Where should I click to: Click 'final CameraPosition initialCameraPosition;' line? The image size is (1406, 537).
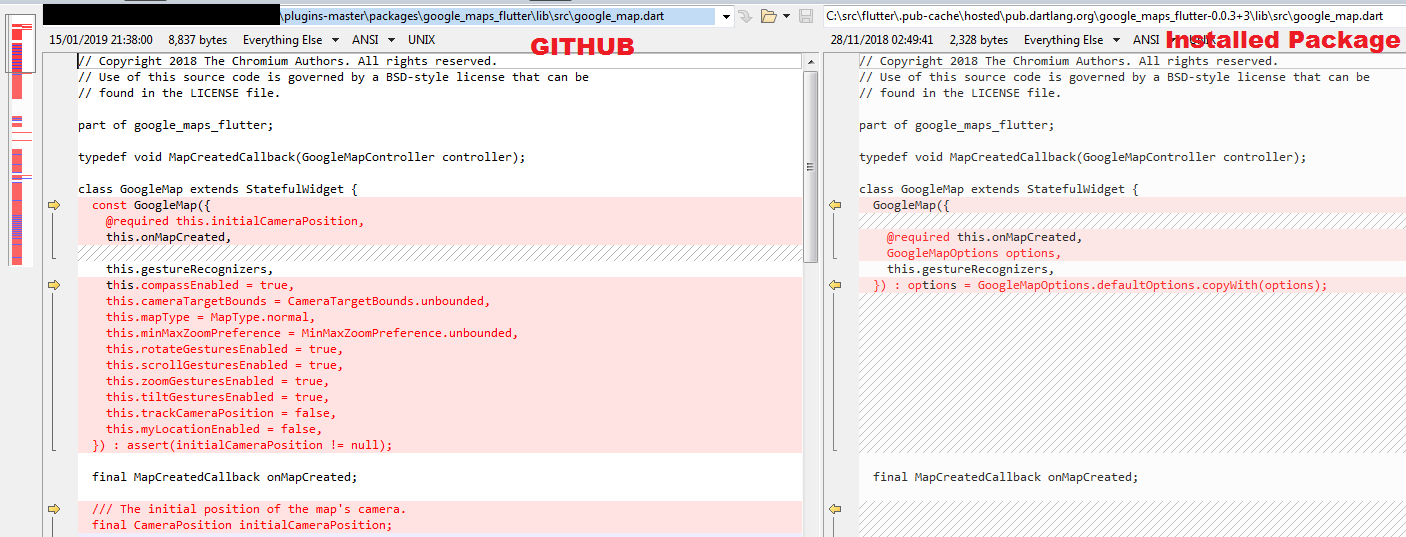point(242,525)
